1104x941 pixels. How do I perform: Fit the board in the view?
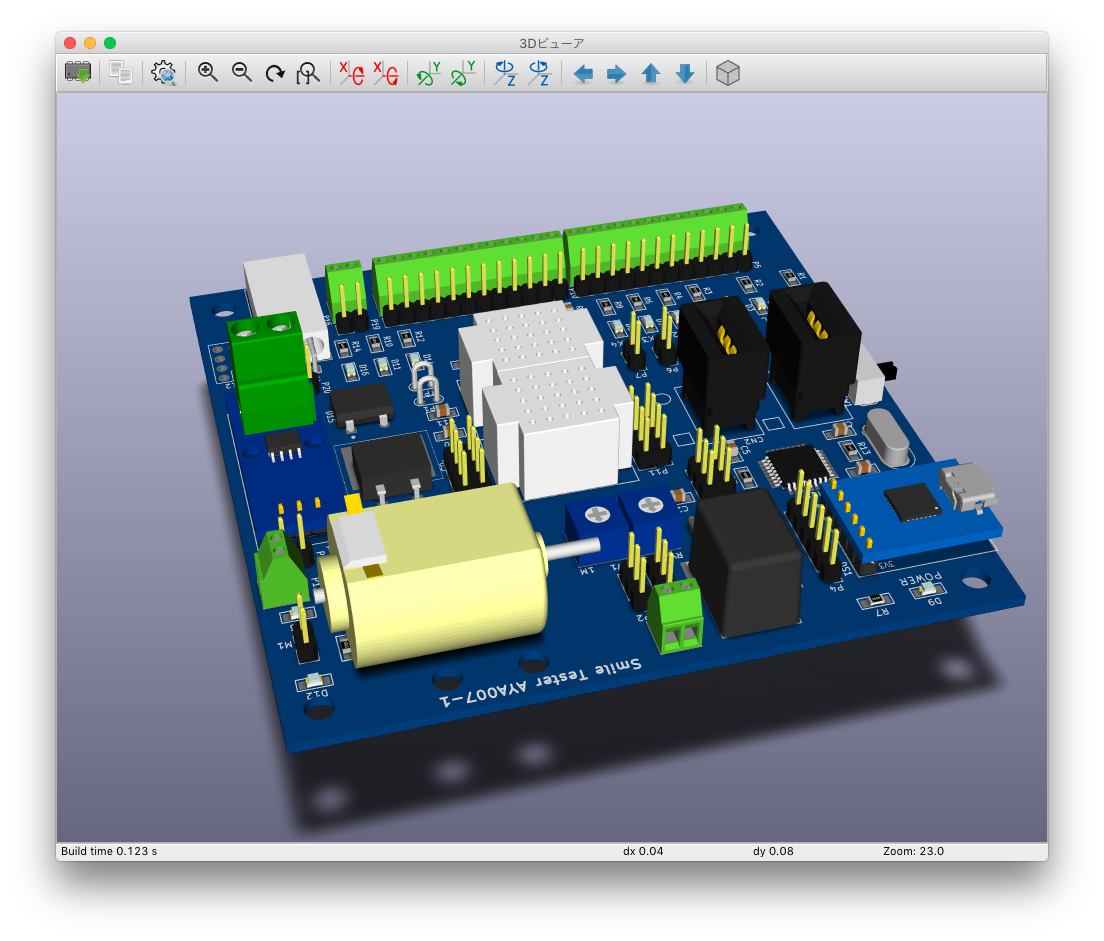click(308, 73)
